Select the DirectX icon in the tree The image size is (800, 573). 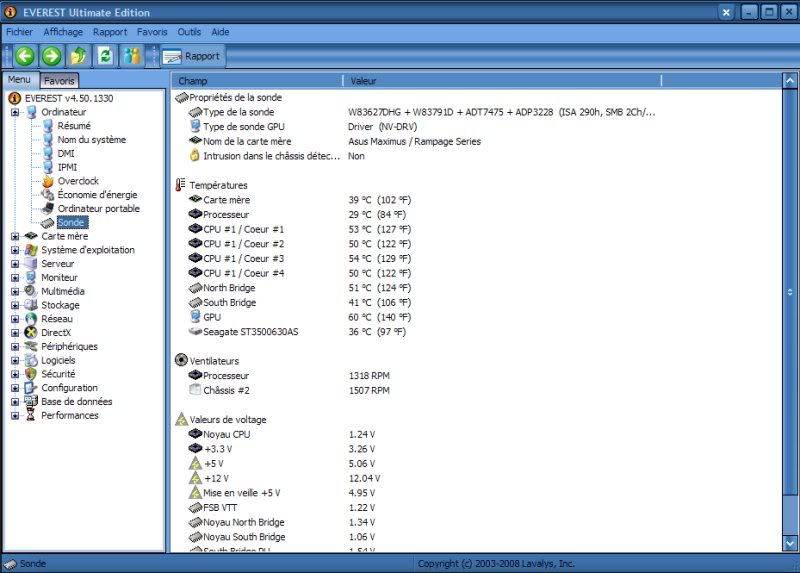[31, 332]
